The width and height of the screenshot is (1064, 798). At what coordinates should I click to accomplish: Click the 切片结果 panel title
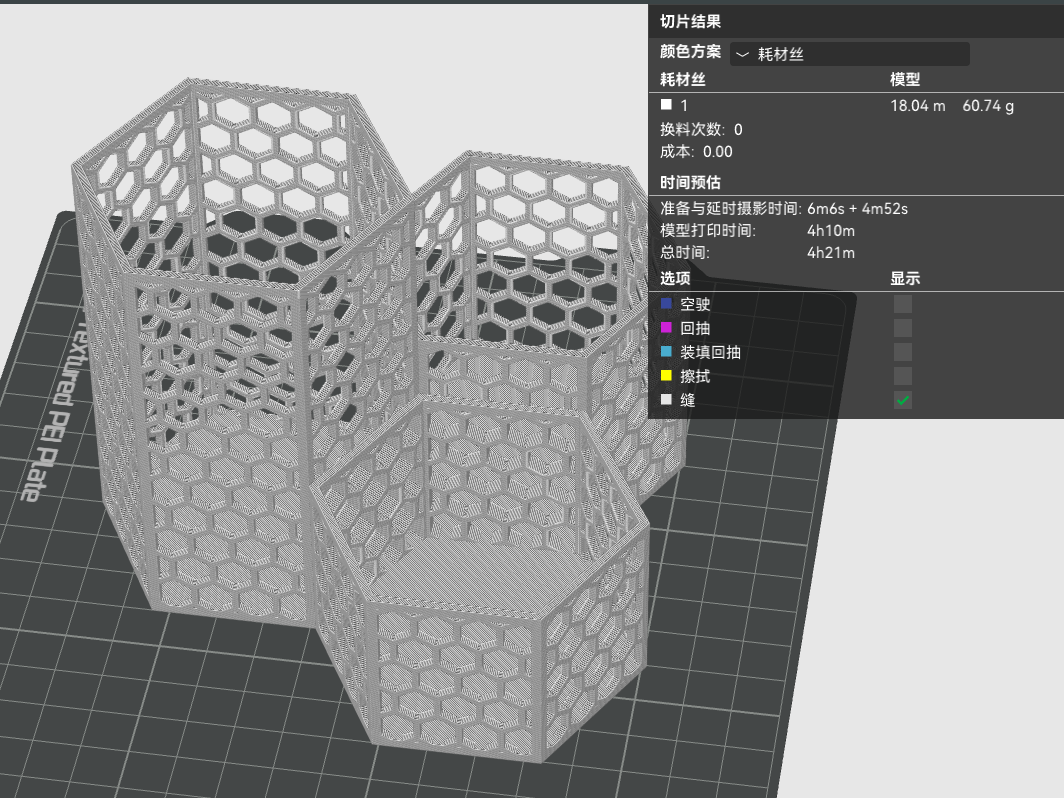pyautogui.click(x=690, y=21)
